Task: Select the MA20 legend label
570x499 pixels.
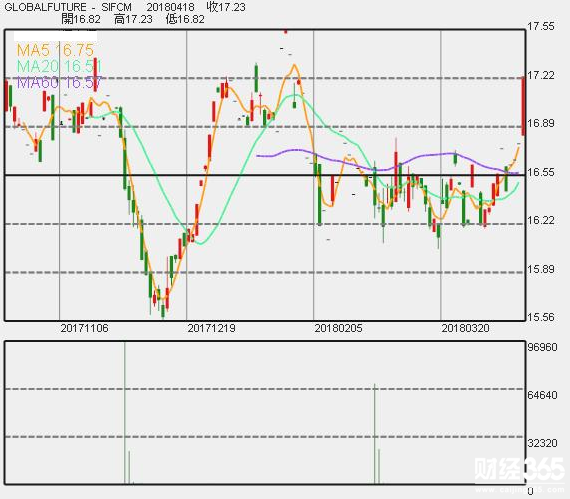Action: (59, 67)
